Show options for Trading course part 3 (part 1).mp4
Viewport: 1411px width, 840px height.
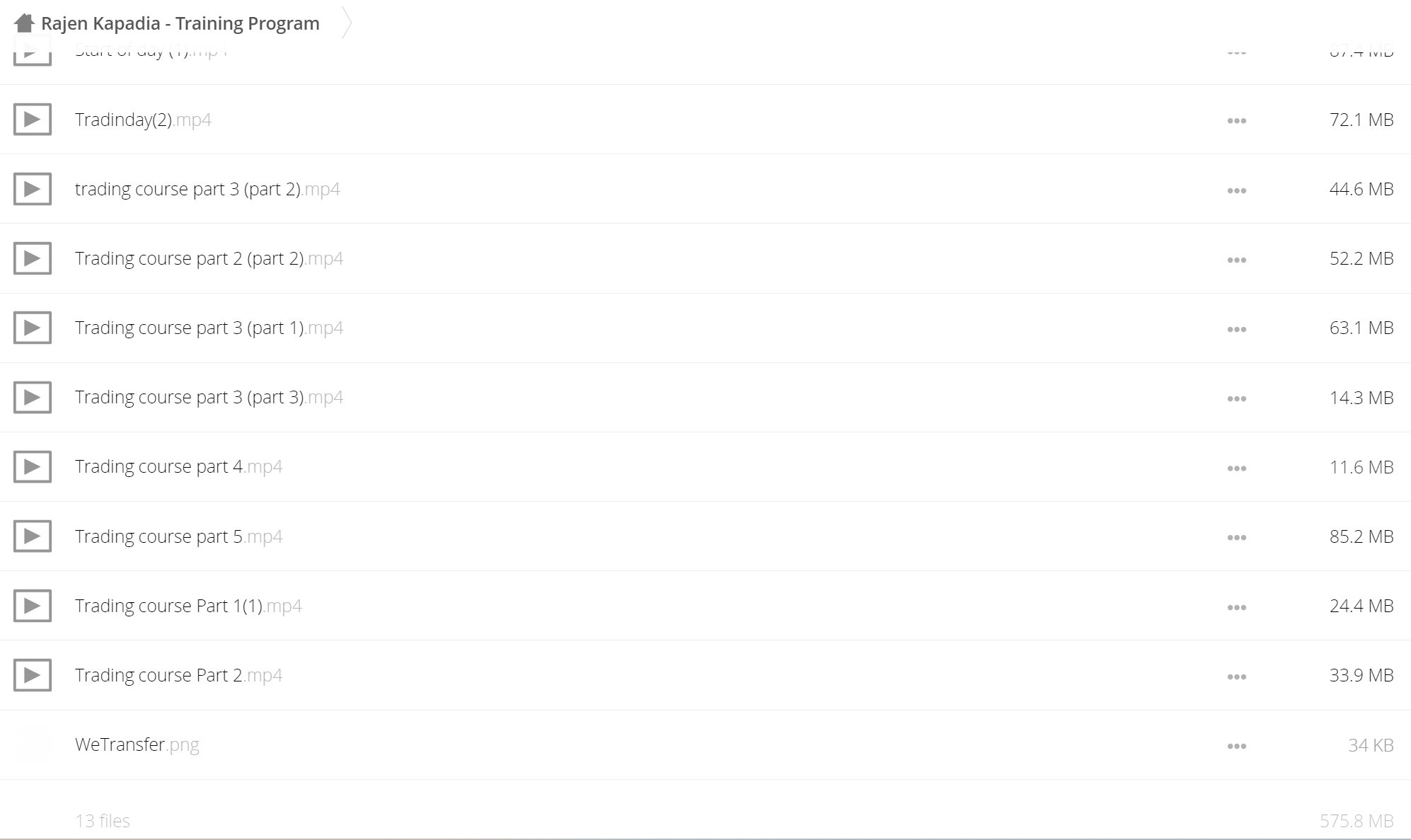point(1237,329)
